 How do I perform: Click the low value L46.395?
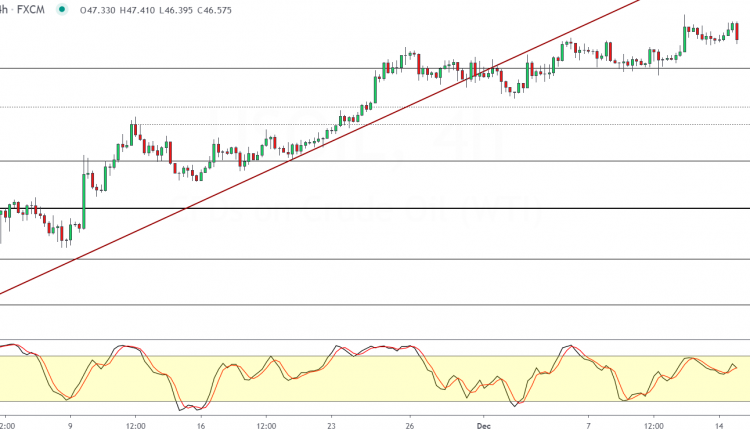point(176,10)
